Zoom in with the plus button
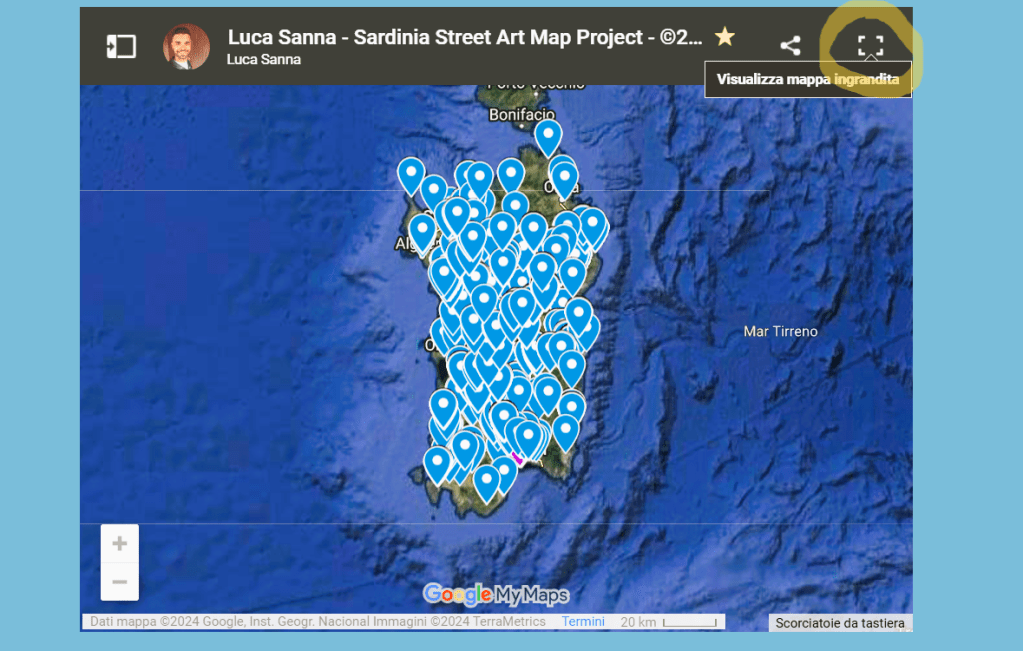Viewport: 1023px width, 651px height. (120, 544)
